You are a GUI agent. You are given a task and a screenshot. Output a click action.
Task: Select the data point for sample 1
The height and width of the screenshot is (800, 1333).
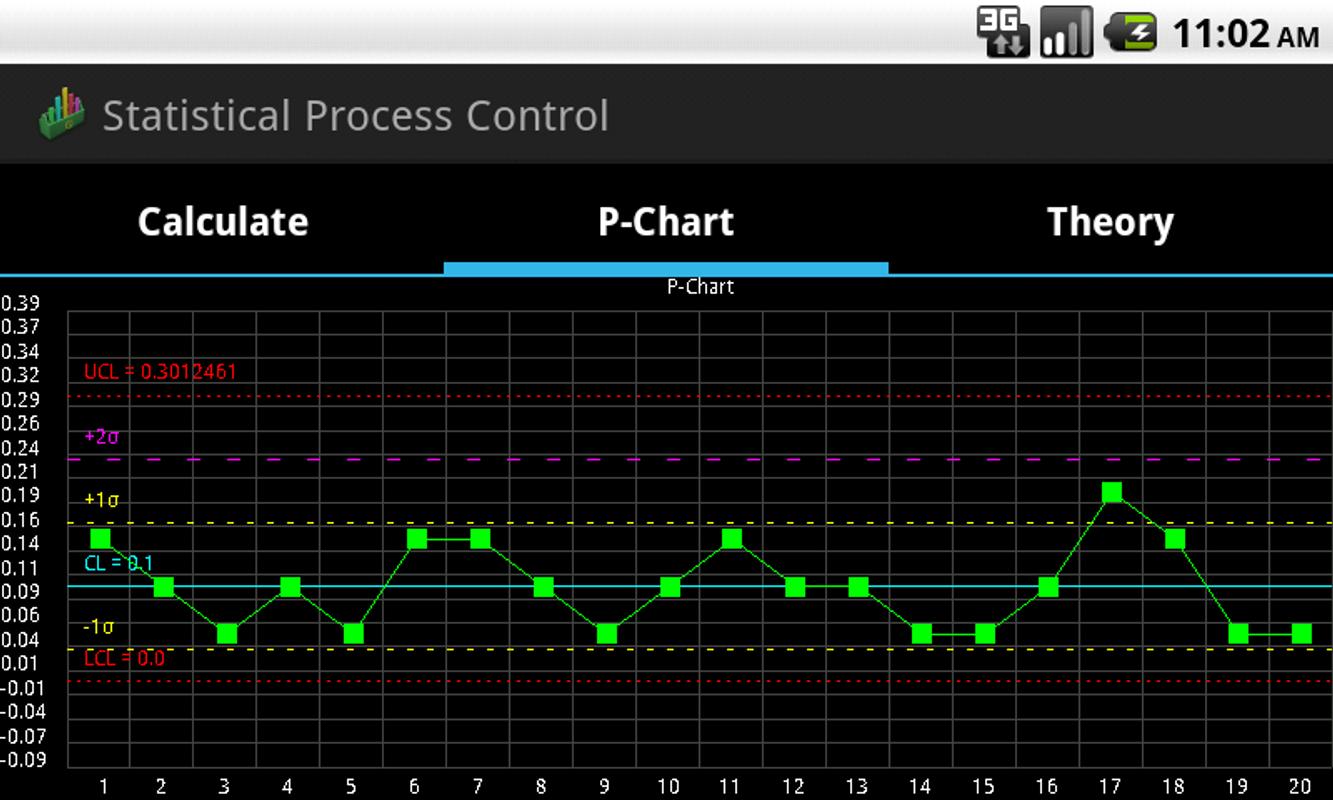click(x=101, y=539)
